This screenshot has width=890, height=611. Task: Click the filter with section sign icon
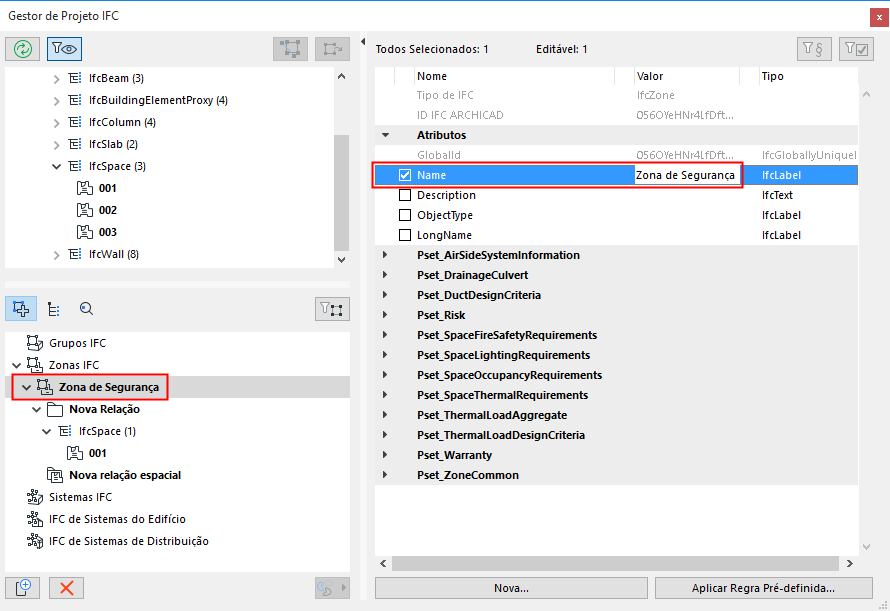click(x=814, y=48)
